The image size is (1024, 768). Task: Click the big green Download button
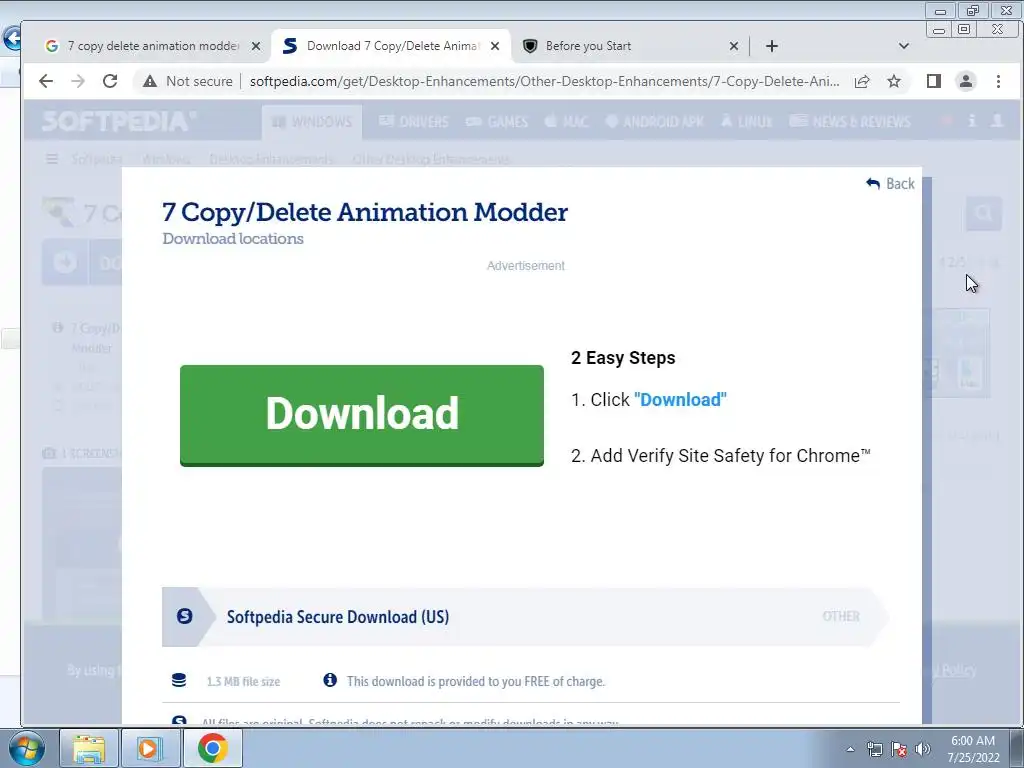pos(362,415)
